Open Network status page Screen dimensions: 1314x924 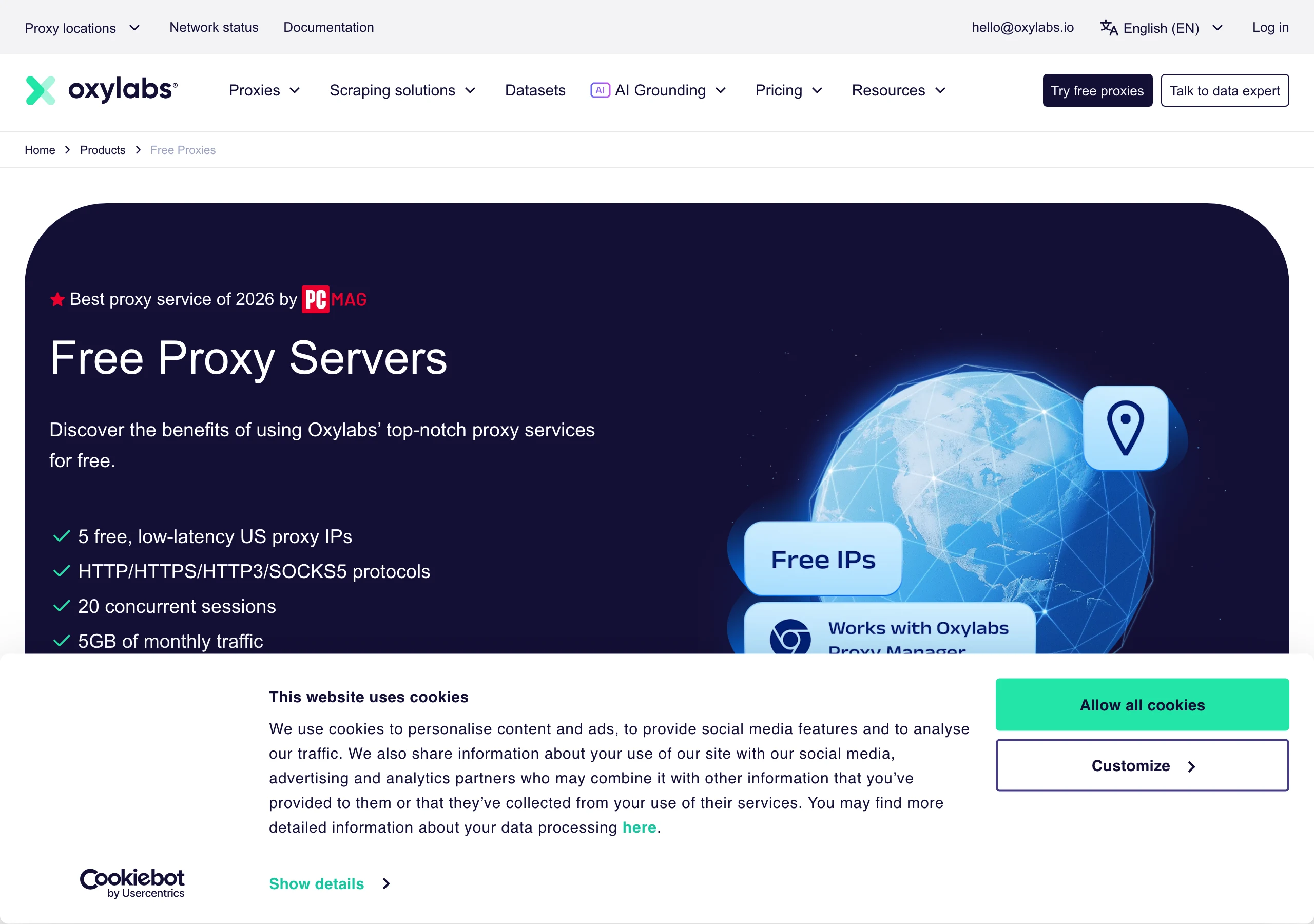(x=214, y=27)
